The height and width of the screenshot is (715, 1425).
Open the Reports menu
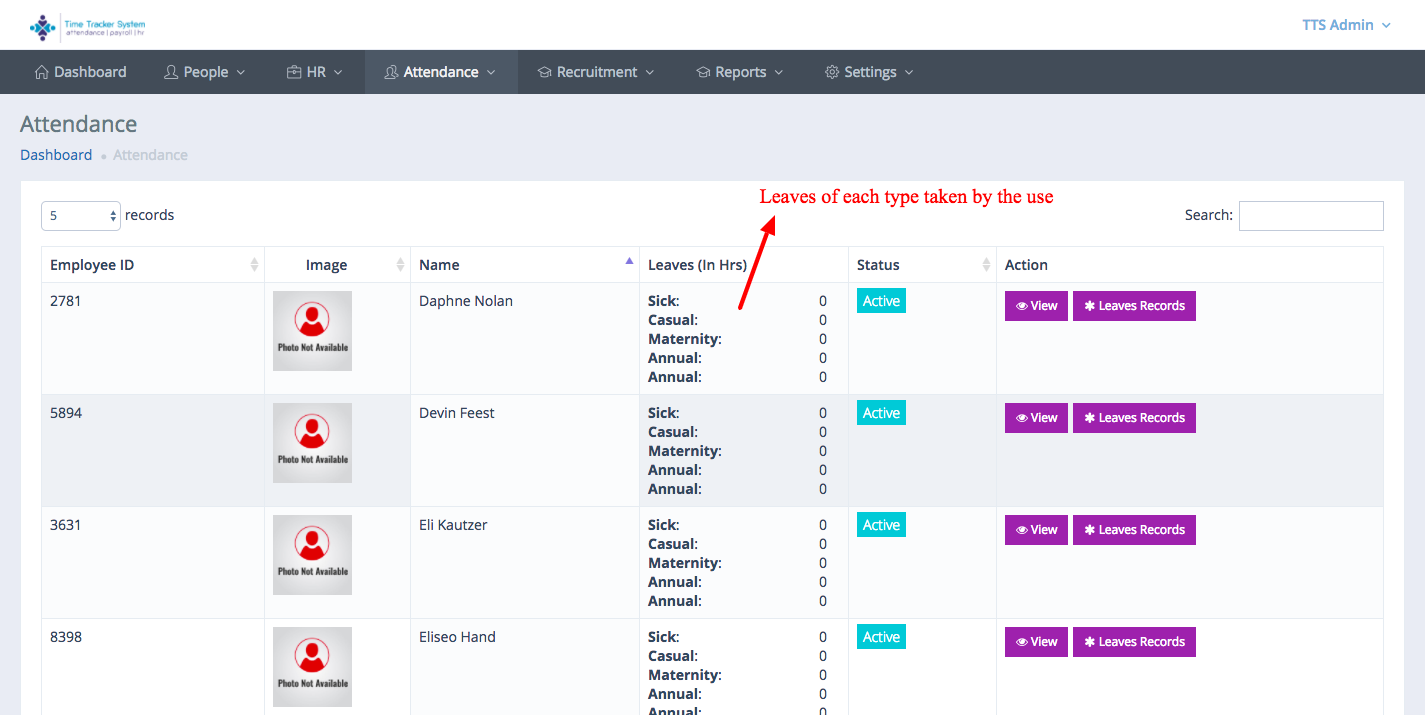point(740,72)
